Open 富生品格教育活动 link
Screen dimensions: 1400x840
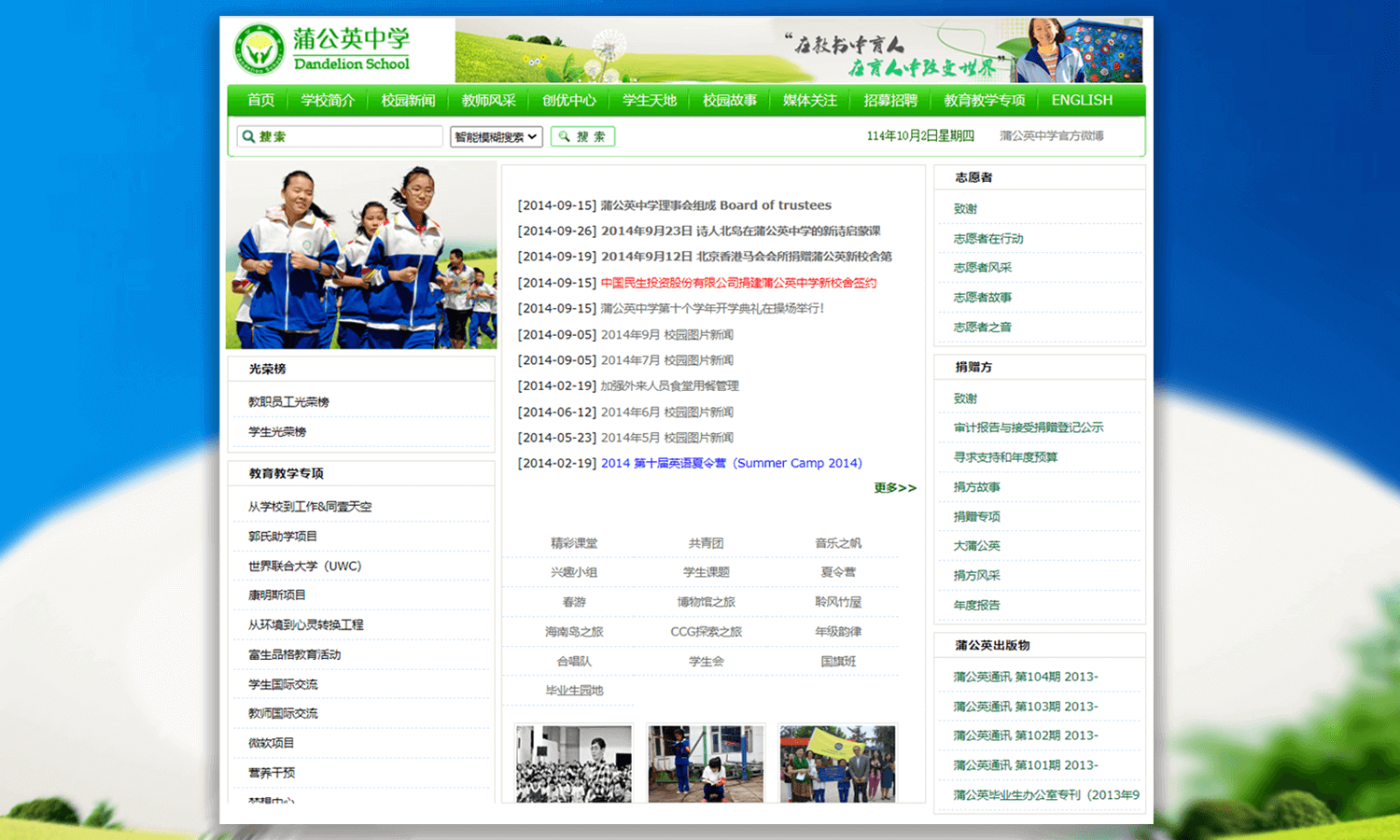[x=295, y=655]
